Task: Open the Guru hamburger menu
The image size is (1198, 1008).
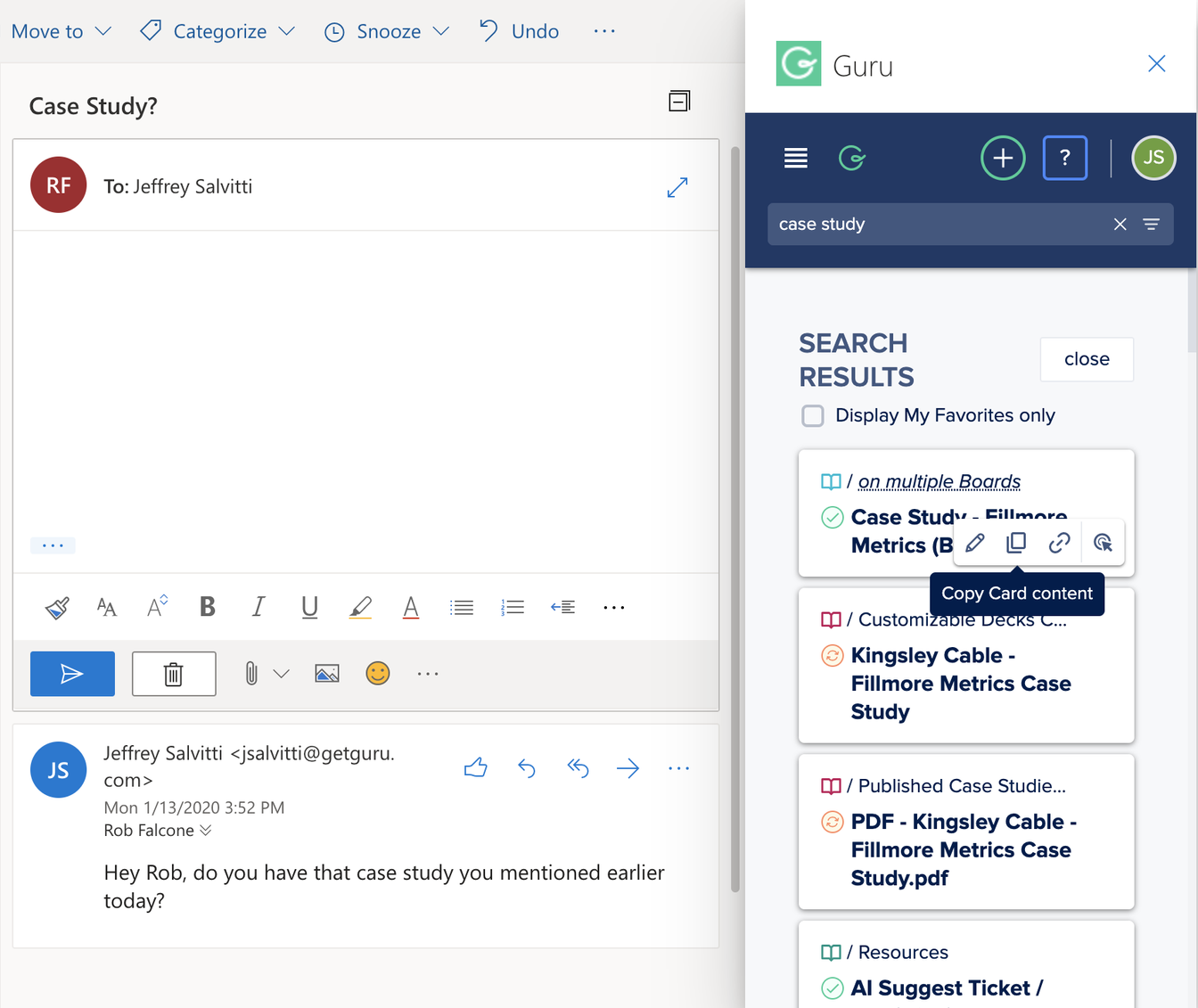Action: tap(796, 158)
